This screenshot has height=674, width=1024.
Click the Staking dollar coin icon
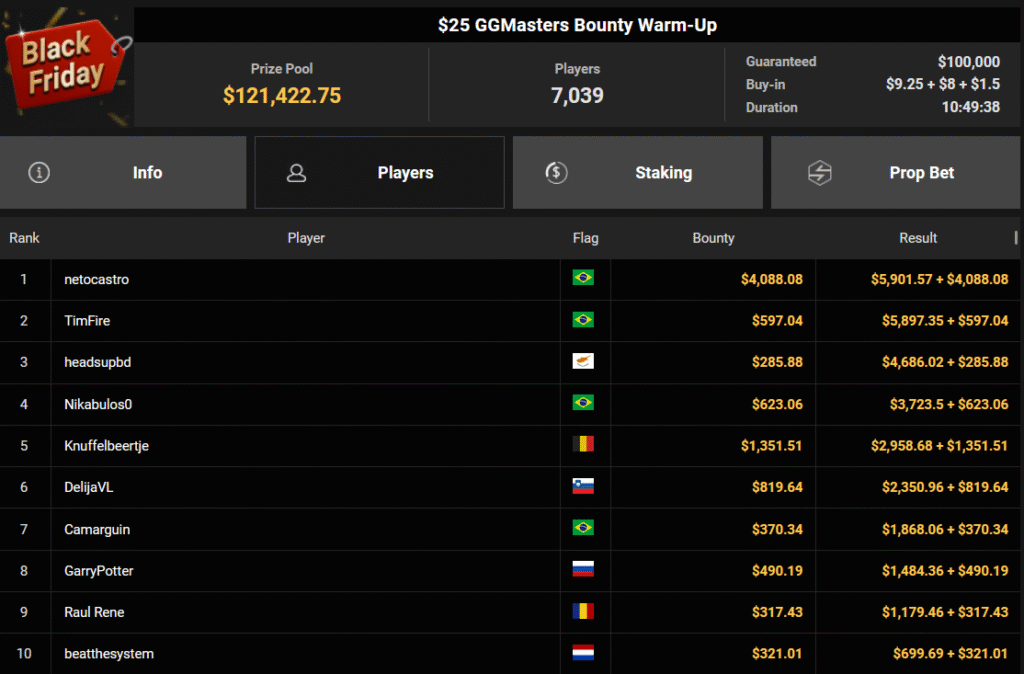[x=556, y=173]
